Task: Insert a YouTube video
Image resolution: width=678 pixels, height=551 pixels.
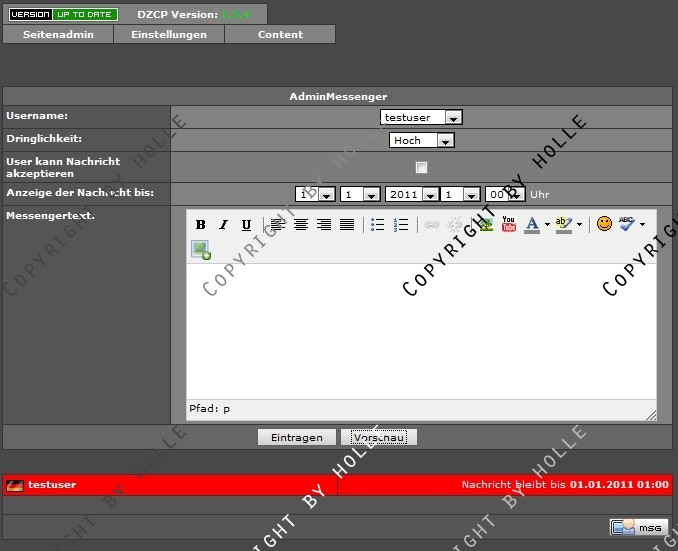Action: [x=509, y=224]
